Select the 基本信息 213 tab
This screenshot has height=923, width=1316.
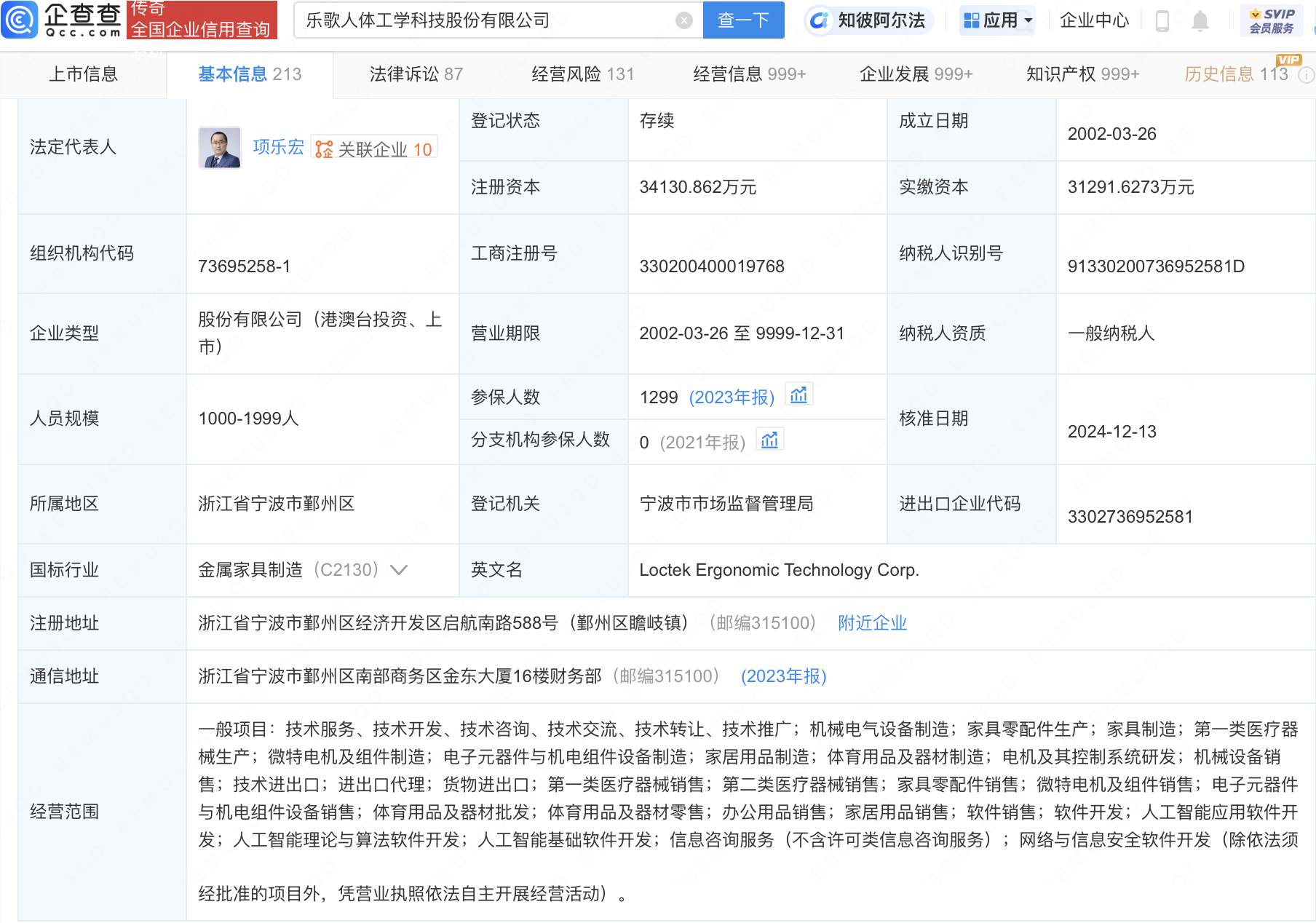[250, 74]
